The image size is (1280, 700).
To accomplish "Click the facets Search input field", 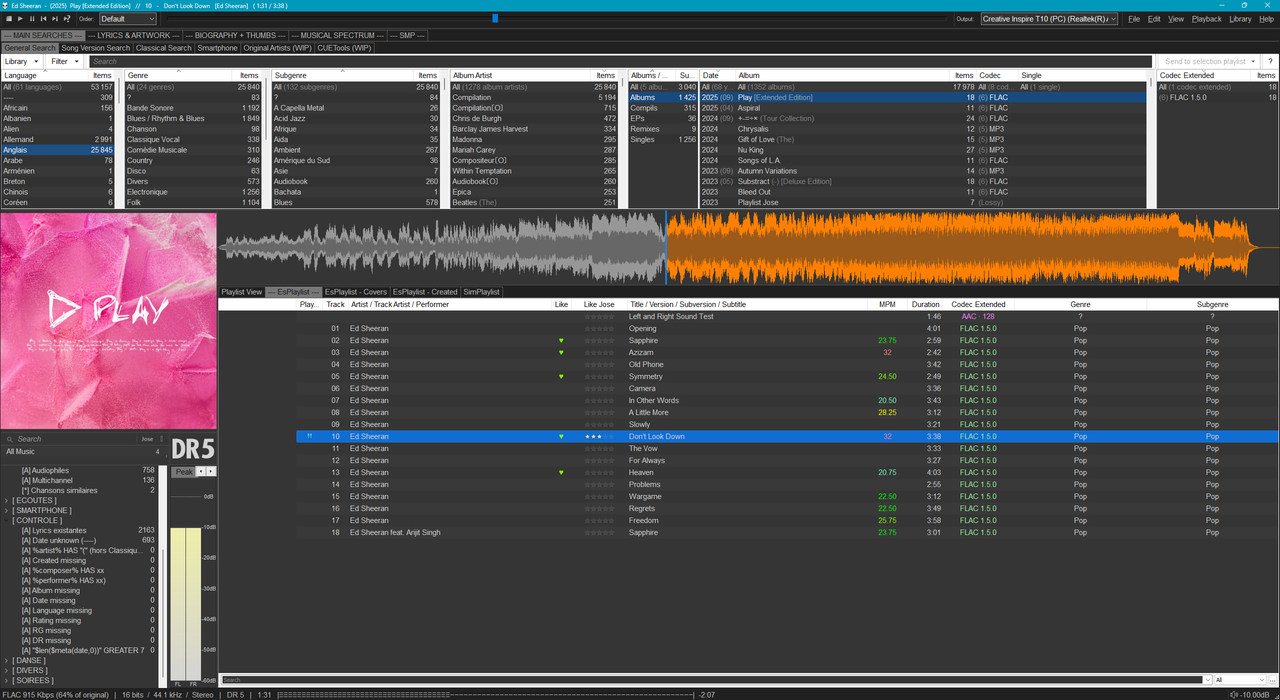I will 620,61.
